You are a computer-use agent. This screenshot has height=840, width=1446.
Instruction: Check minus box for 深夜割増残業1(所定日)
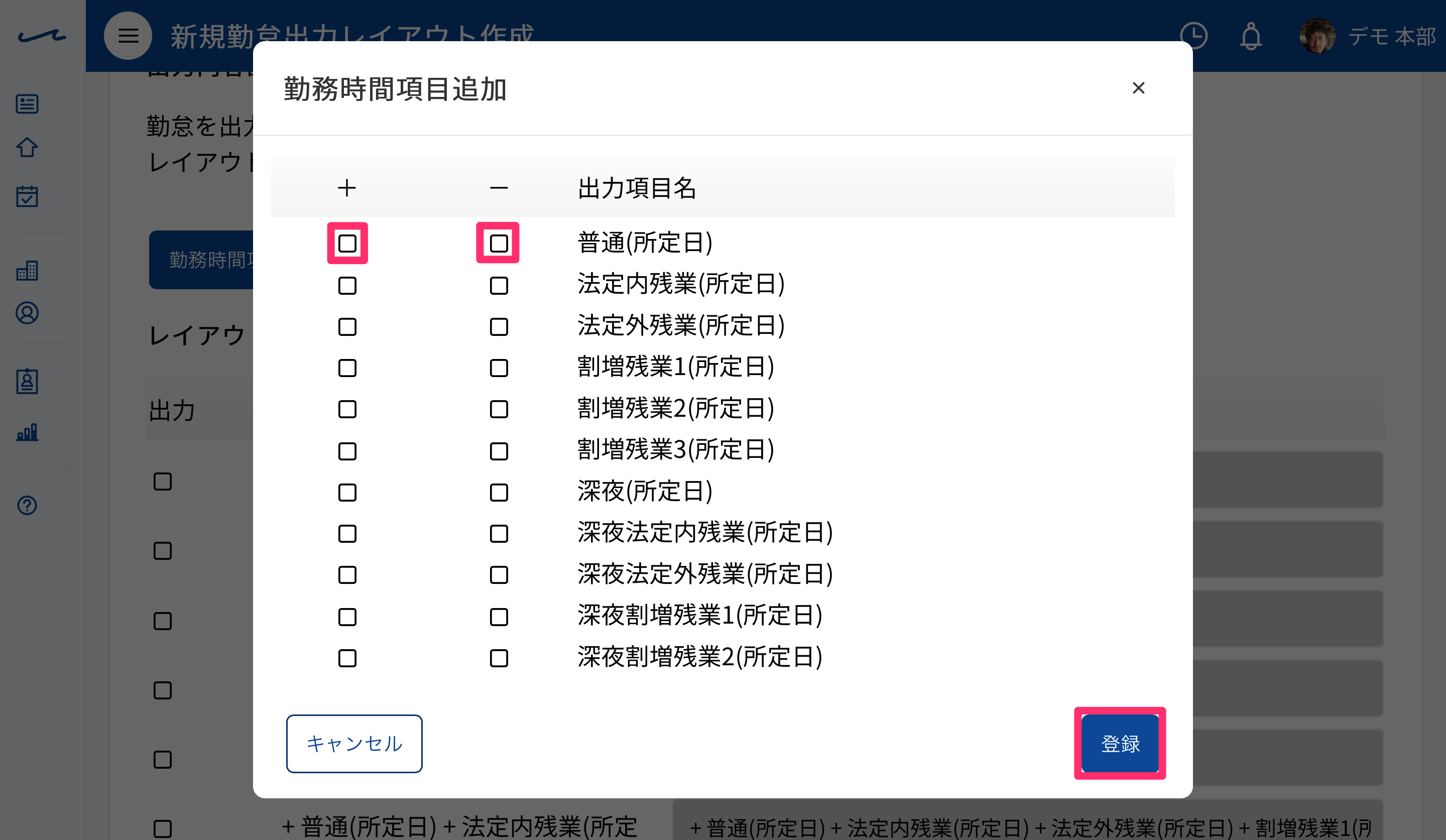point(499,617)
